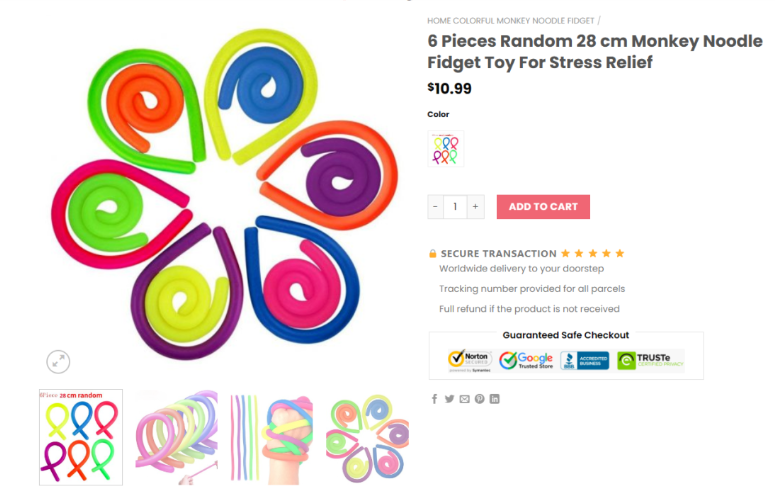The width and height of the screenshot is (775, 495).
Task: Share product on Facebook
Action: 435,399
